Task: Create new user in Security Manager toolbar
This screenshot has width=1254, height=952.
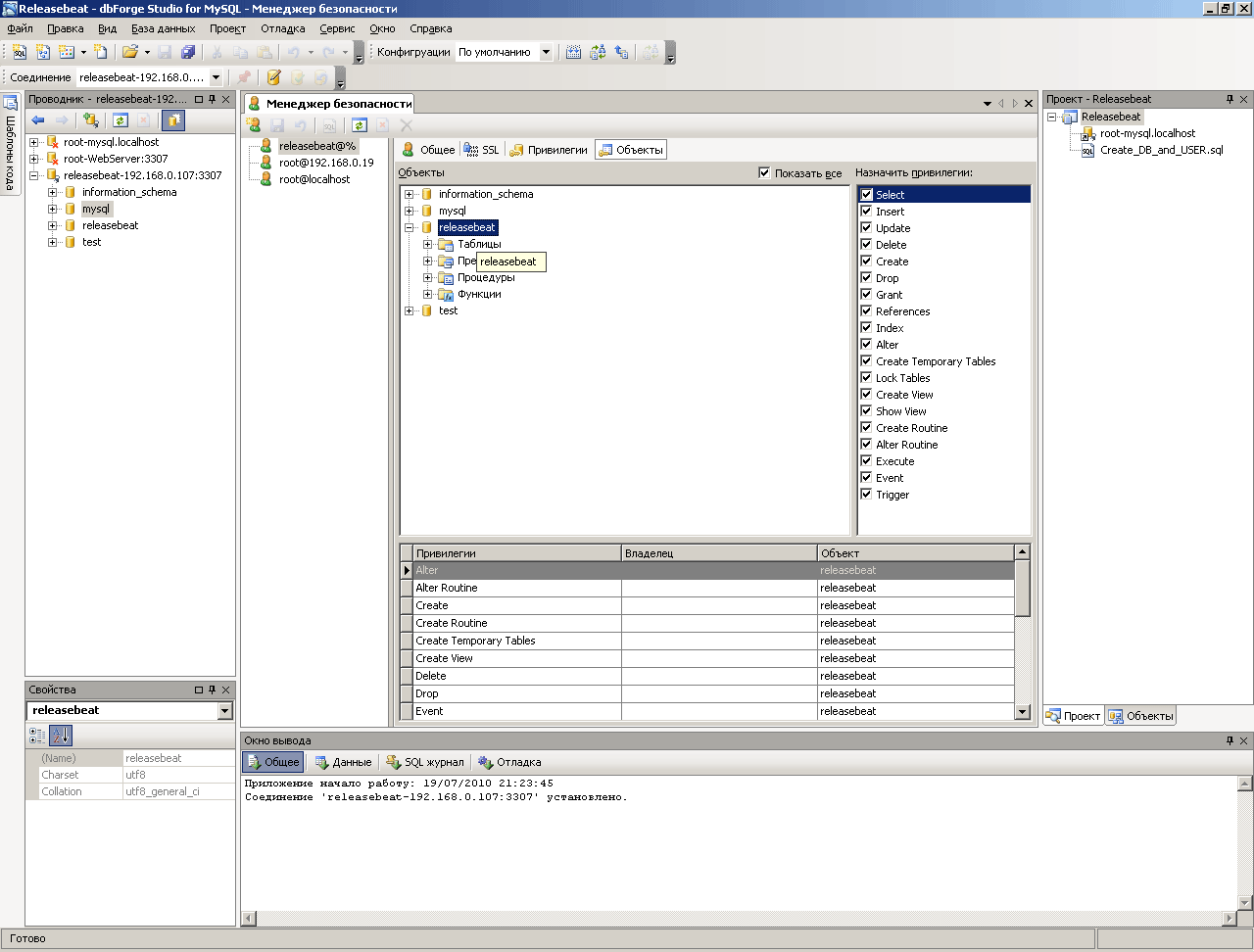Action: click(254, 125)
